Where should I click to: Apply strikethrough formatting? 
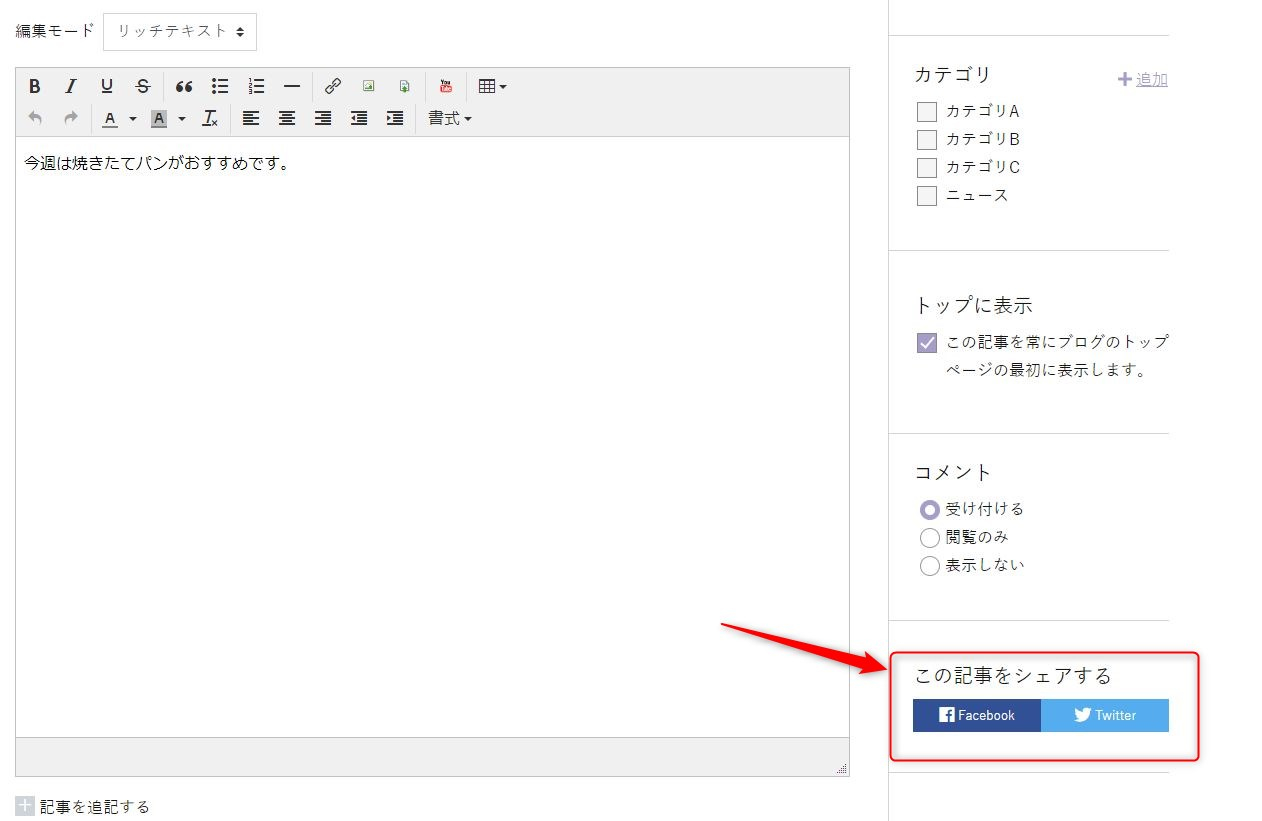click(x=143, y=86)
